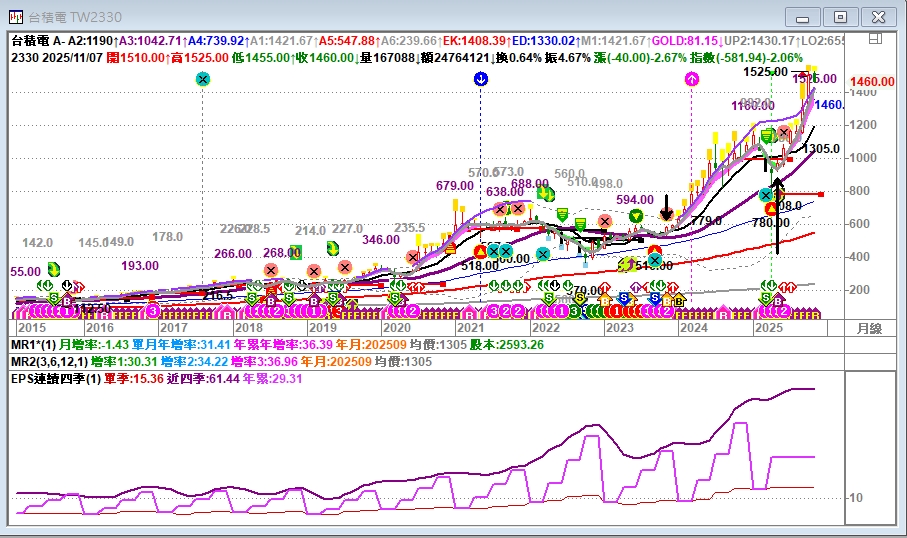The image size is (907, 538).
Task: Click the red 1460.00 price tag
Action: coord(871,81)
